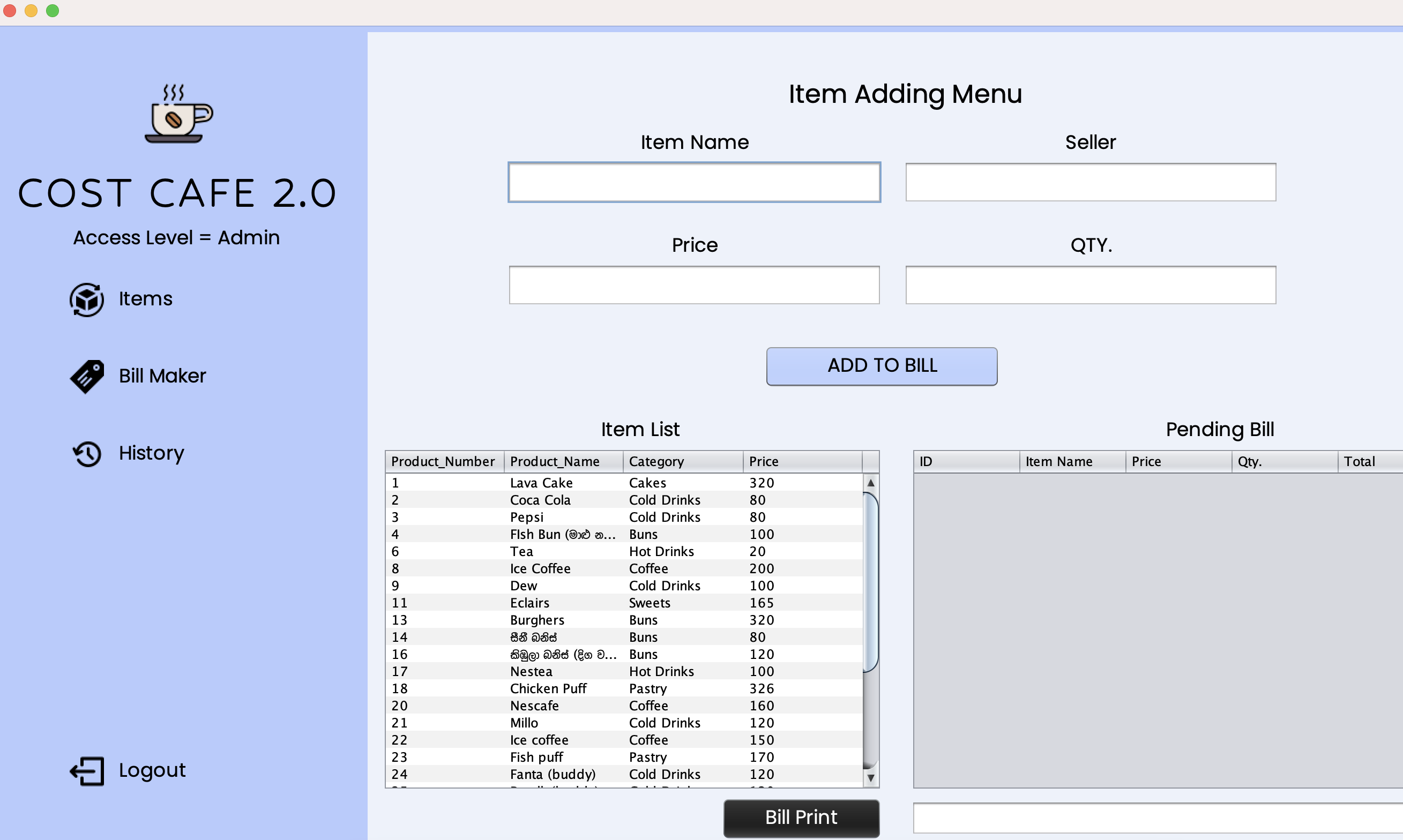Click the Bill Maker tag icon
This screenshot has width=1403, height=840.
click(x=87, y=377)
